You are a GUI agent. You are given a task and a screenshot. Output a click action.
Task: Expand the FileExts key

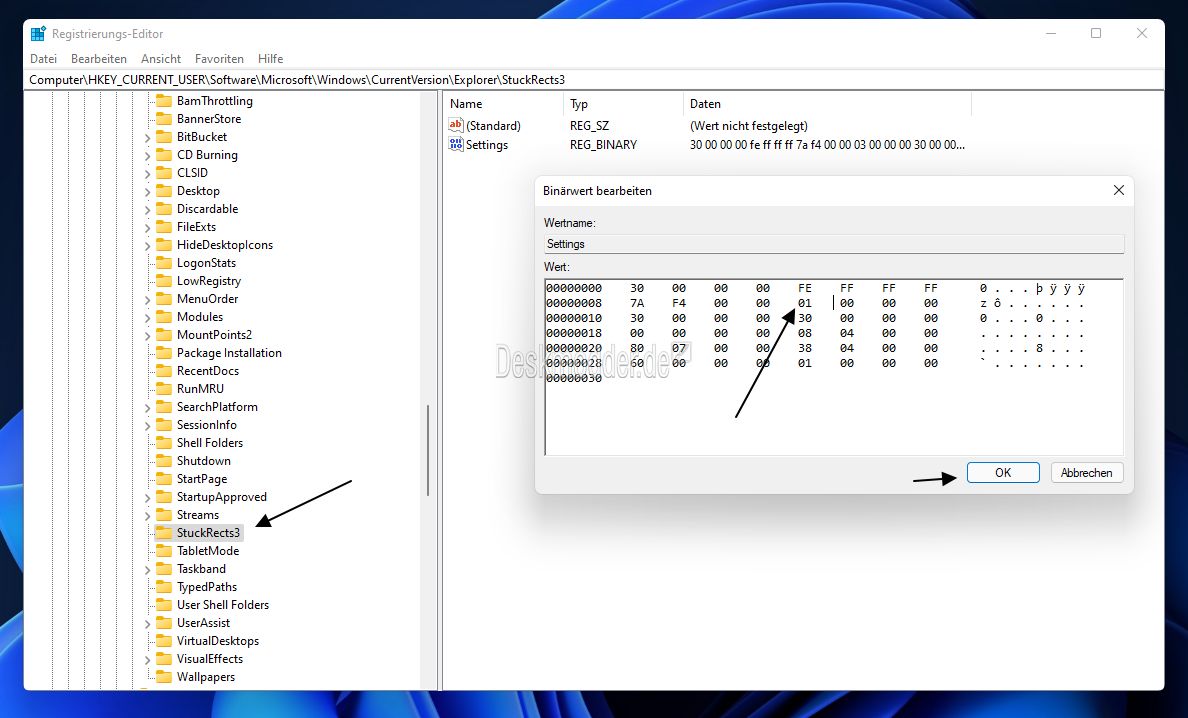(147, 227)
